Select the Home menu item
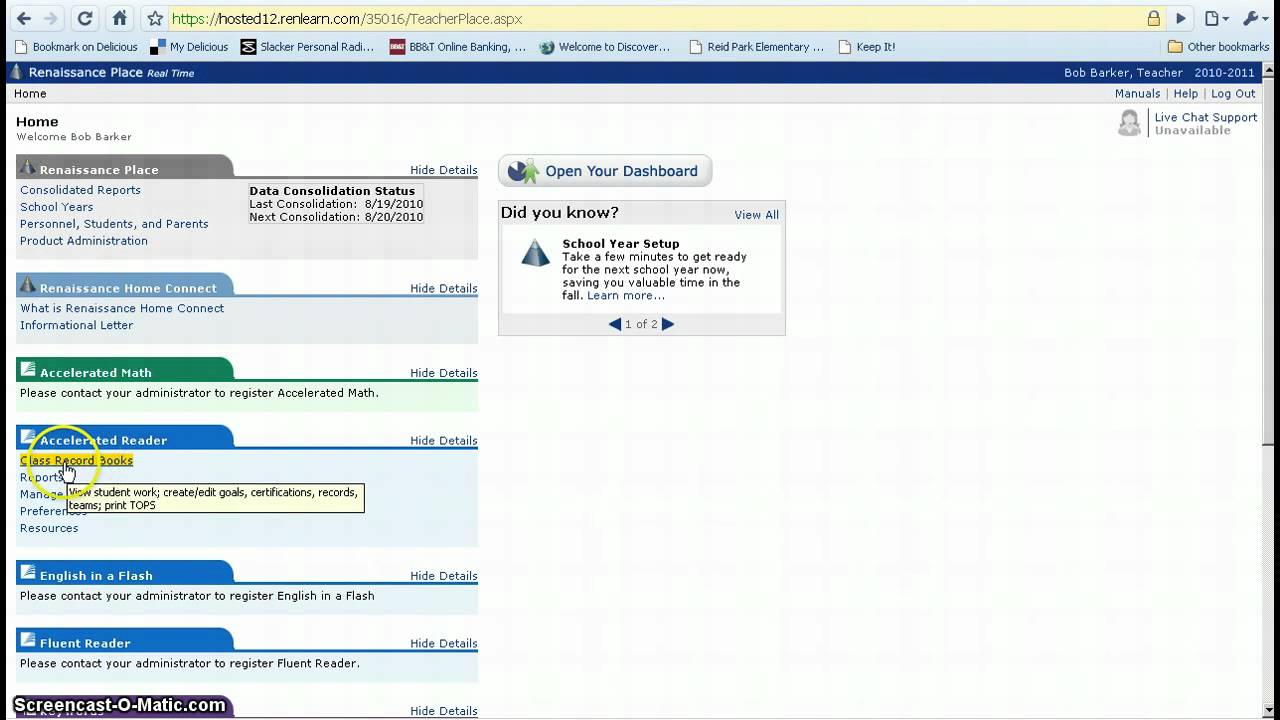This screenshot has height=720, width=1280. [x=30, y=94]
